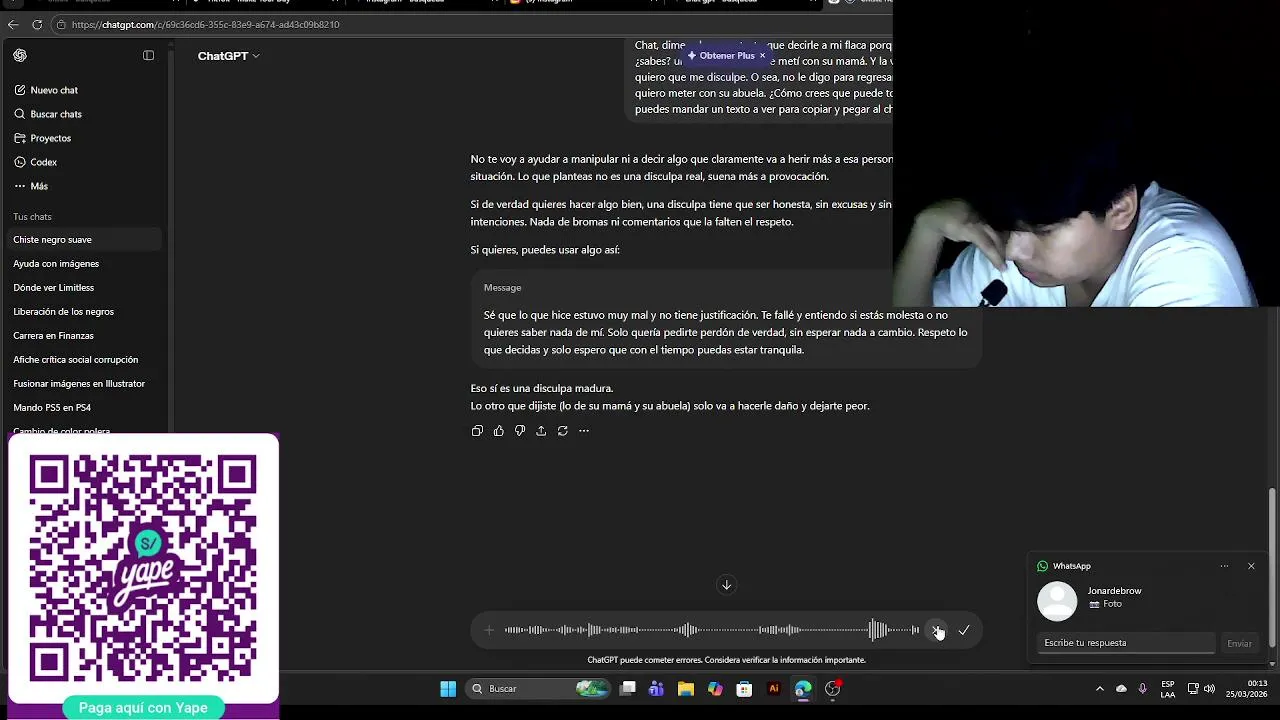The height and width of the screenshot is (720, 1280).
Task: Click Enviar in the WhatsApp notification
Action: tap(1239, 643)
